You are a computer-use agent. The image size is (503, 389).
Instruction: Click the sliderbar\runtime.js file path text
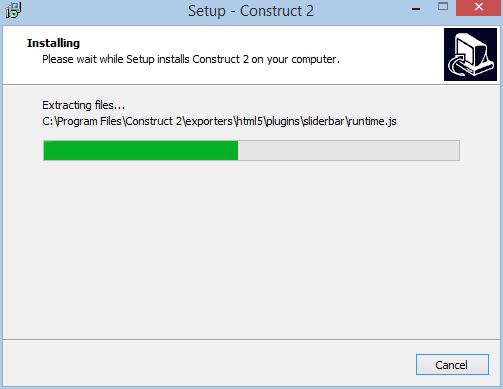click(349, 121)
